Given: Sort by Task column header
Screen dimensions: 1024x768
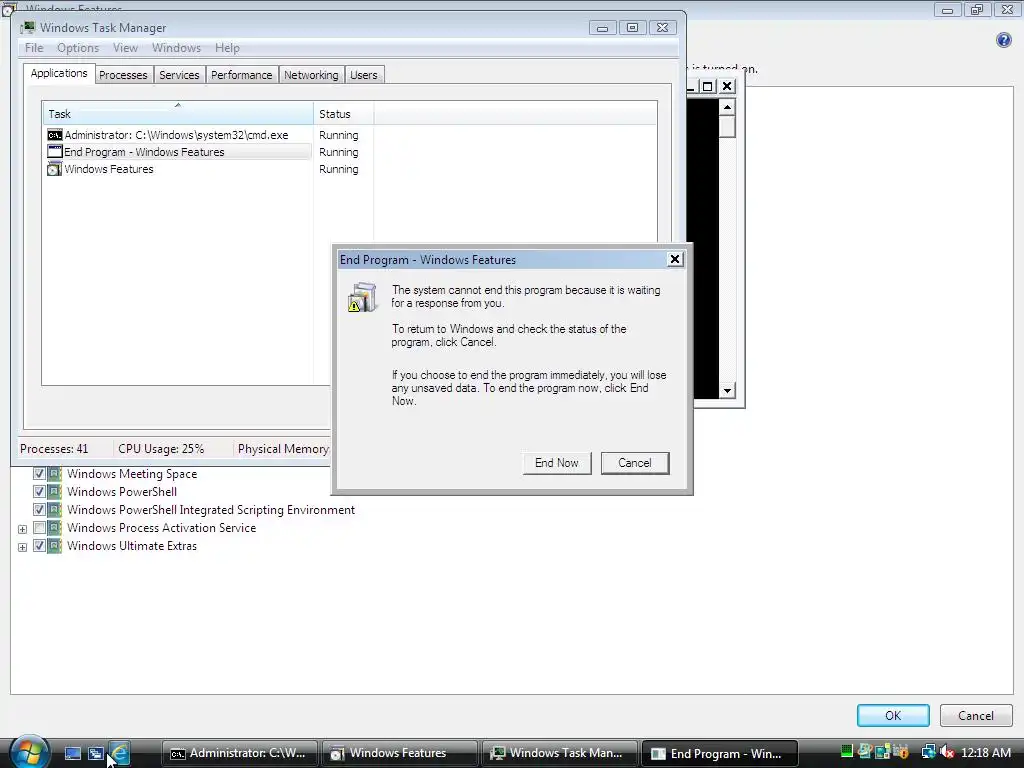Looking at the screenshot, I should [178, 114].
